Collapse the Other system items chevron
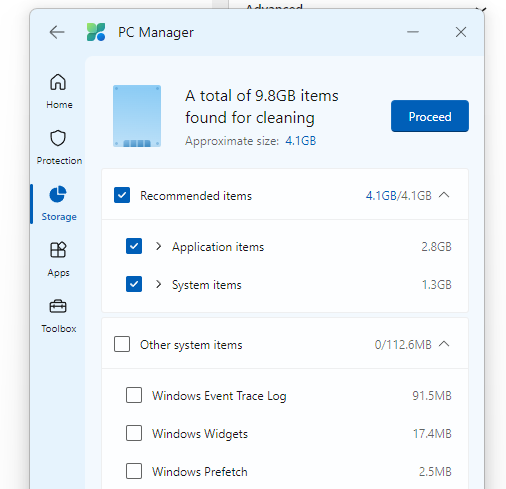The height and width of the screenshot is (489, 506). pyautogui.click(x=444, y=344)
